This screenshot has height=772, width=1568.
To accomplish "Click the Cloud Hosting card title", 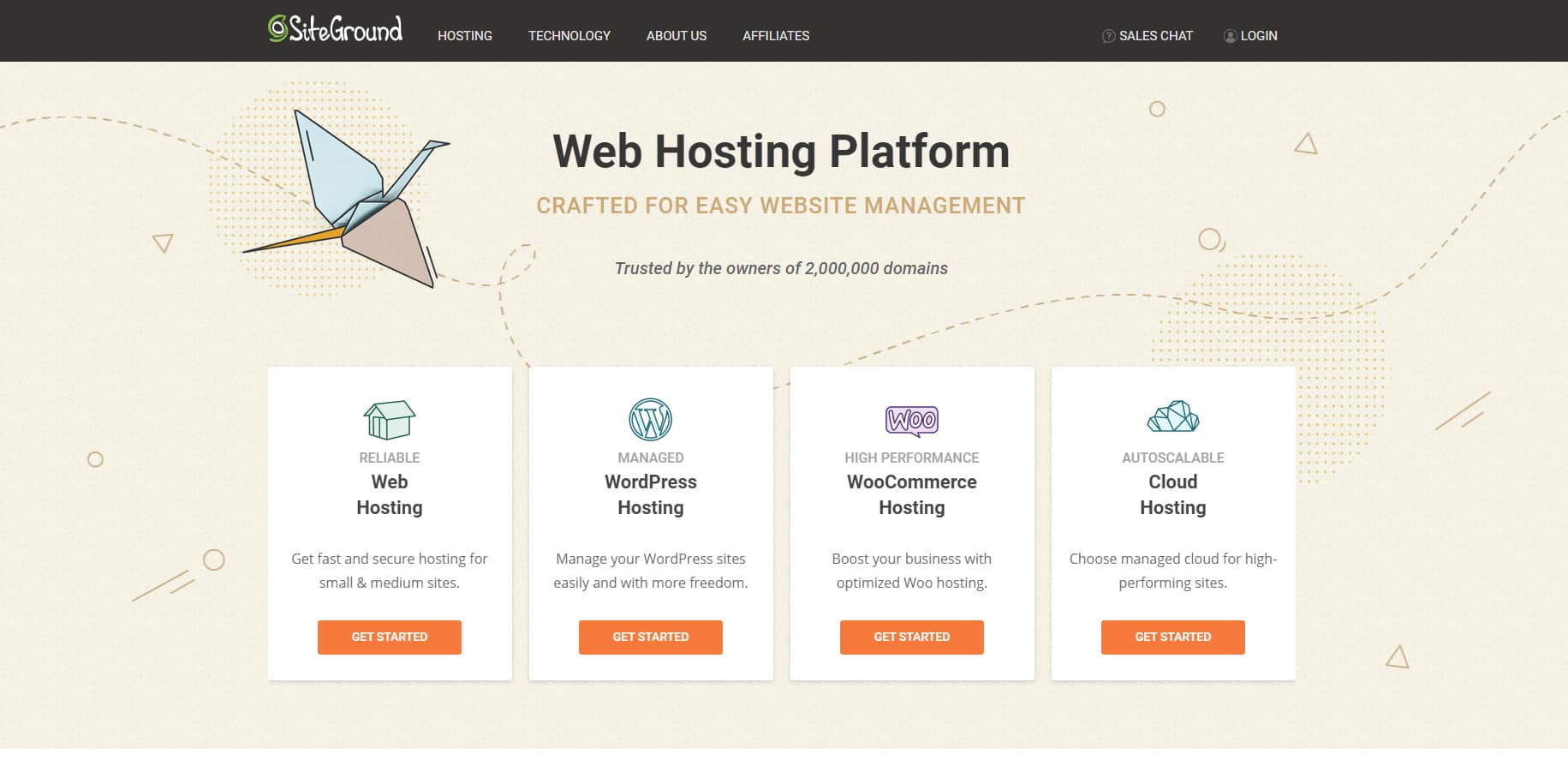I will pyautogui.click(x=1173, y=494).
